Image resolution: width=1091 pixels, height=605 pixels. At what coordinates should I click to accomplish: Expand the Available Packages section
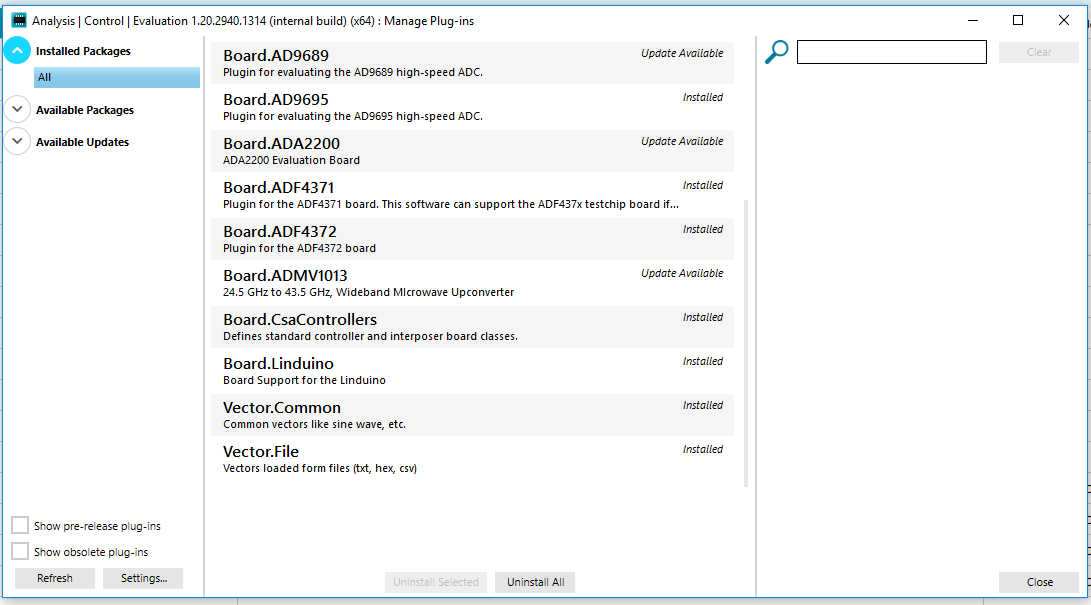pos(17,109)
